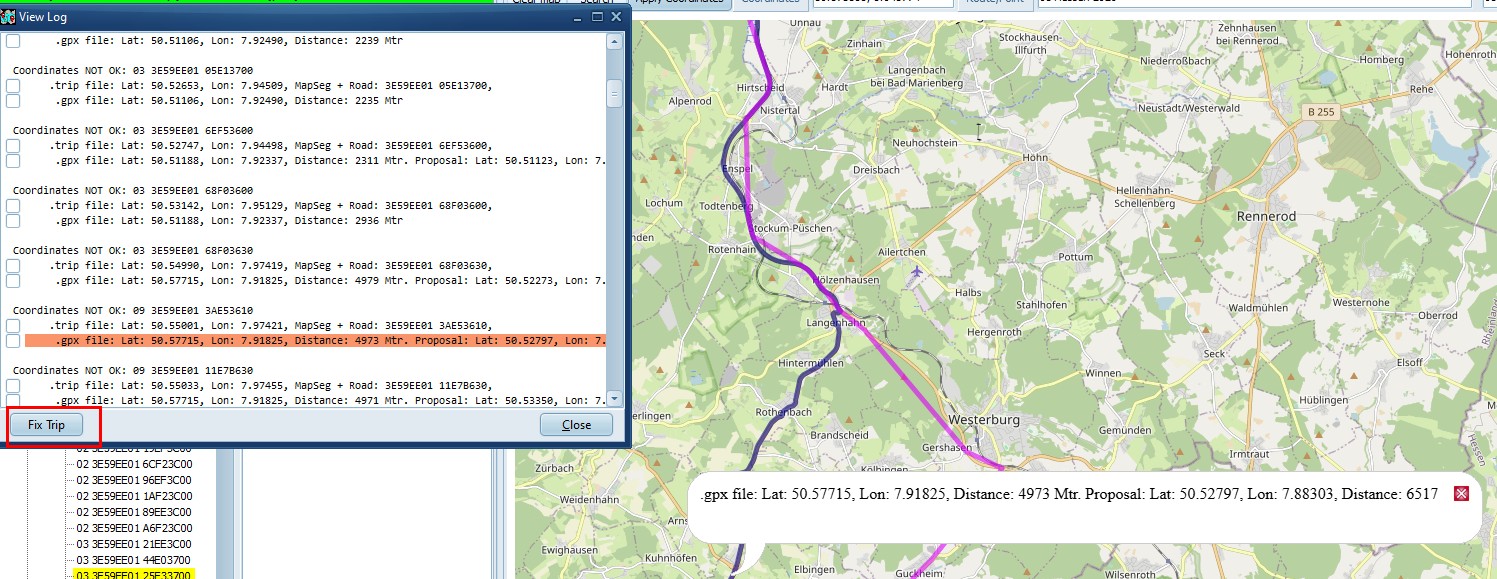Click the log scrollbar up arrow
Screen dimensions: 1497x579
click(x=615, y=41)
